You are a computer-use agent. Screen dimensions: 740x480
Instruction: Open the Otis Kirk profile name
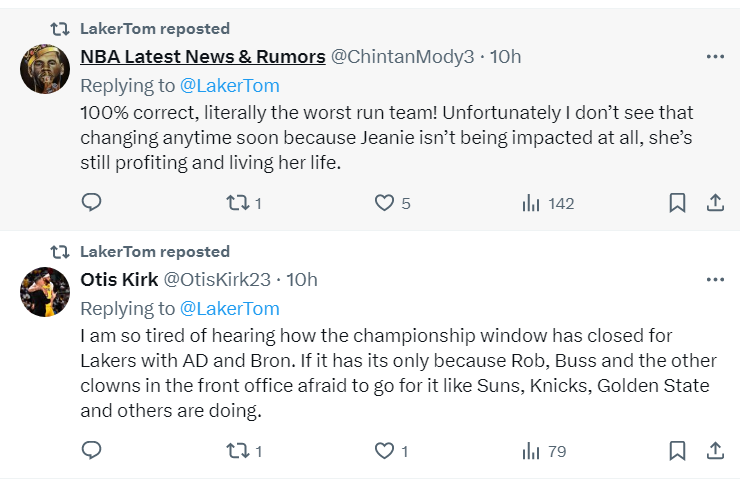pos(118,280)
